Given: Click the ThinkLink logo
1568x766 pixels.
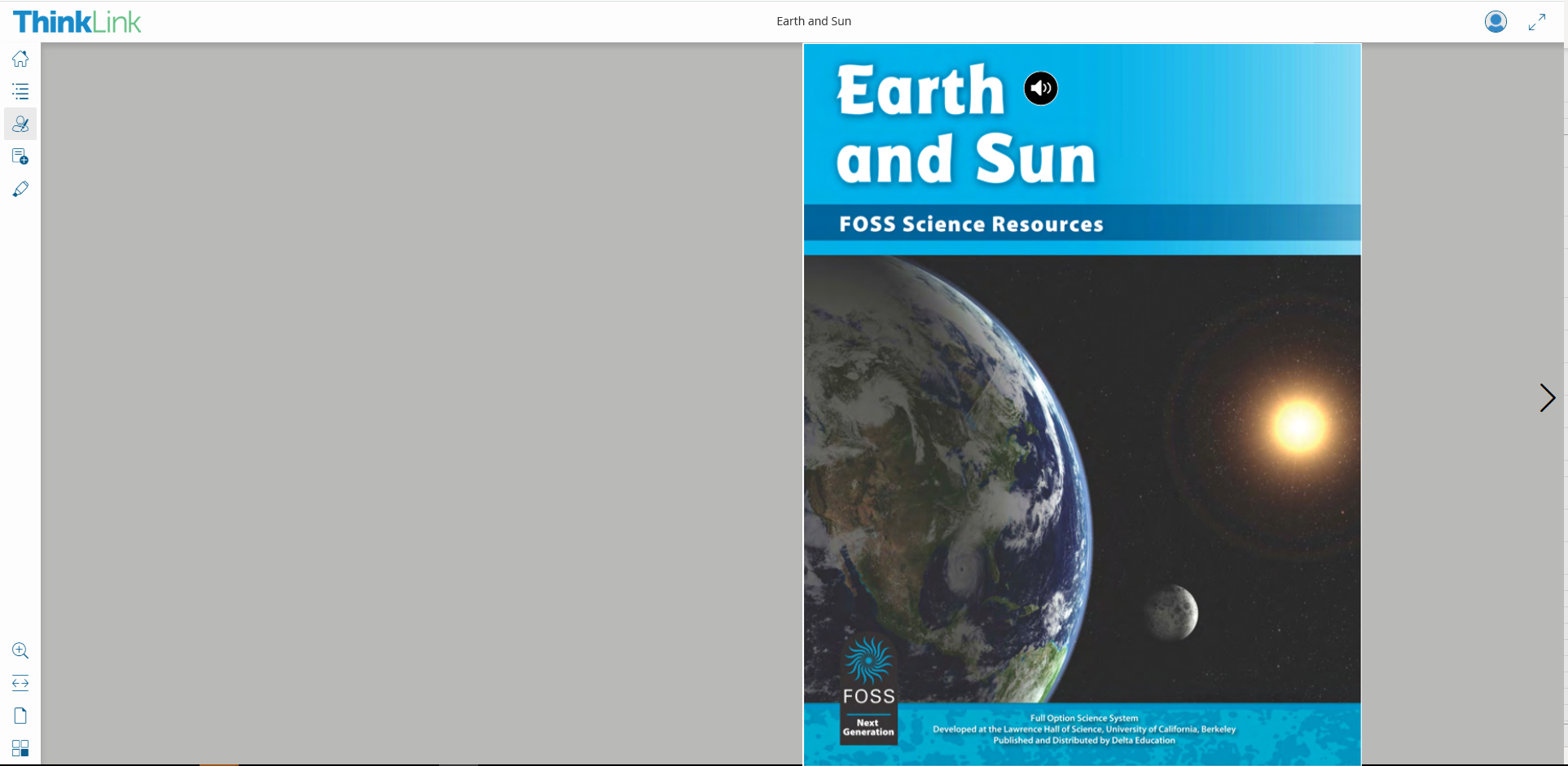Looking at the screenshot, I should click(77, 22).
